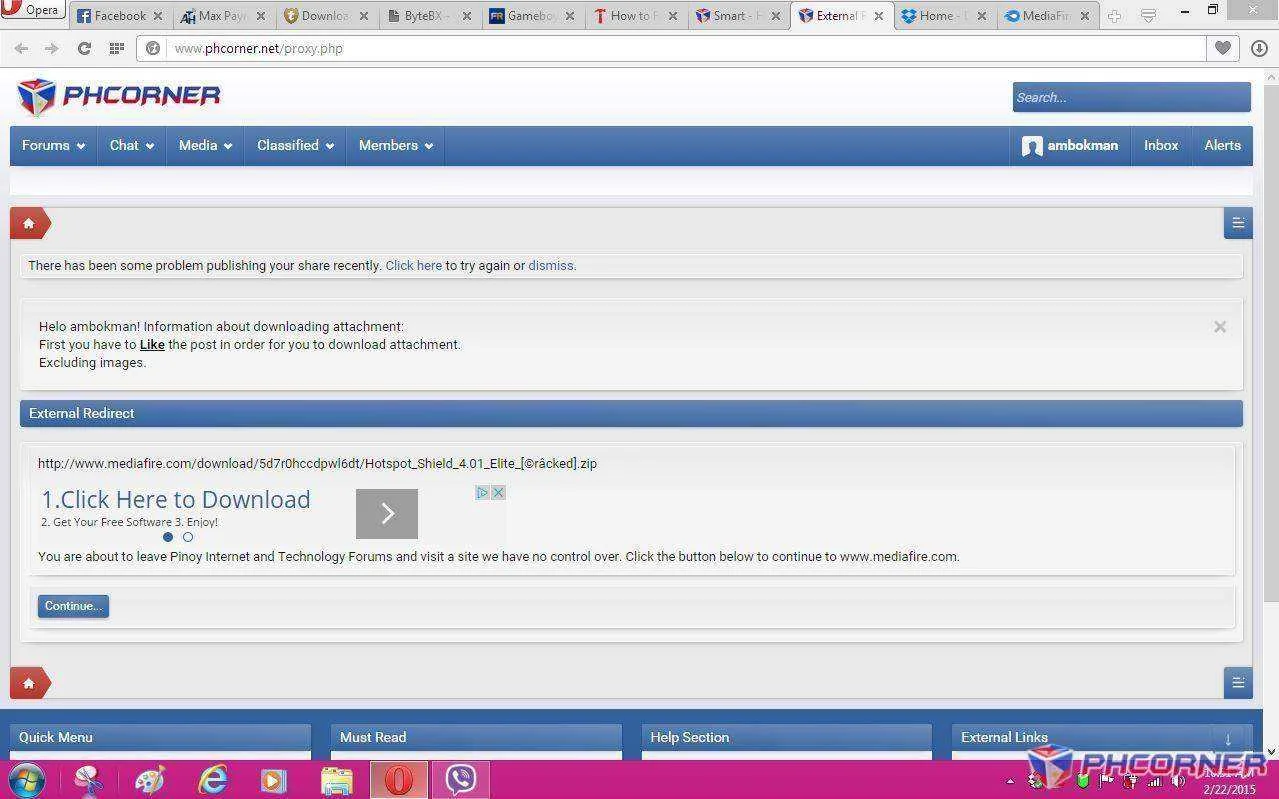Open the Alerts link in navbar

[x=1222, y=146]
